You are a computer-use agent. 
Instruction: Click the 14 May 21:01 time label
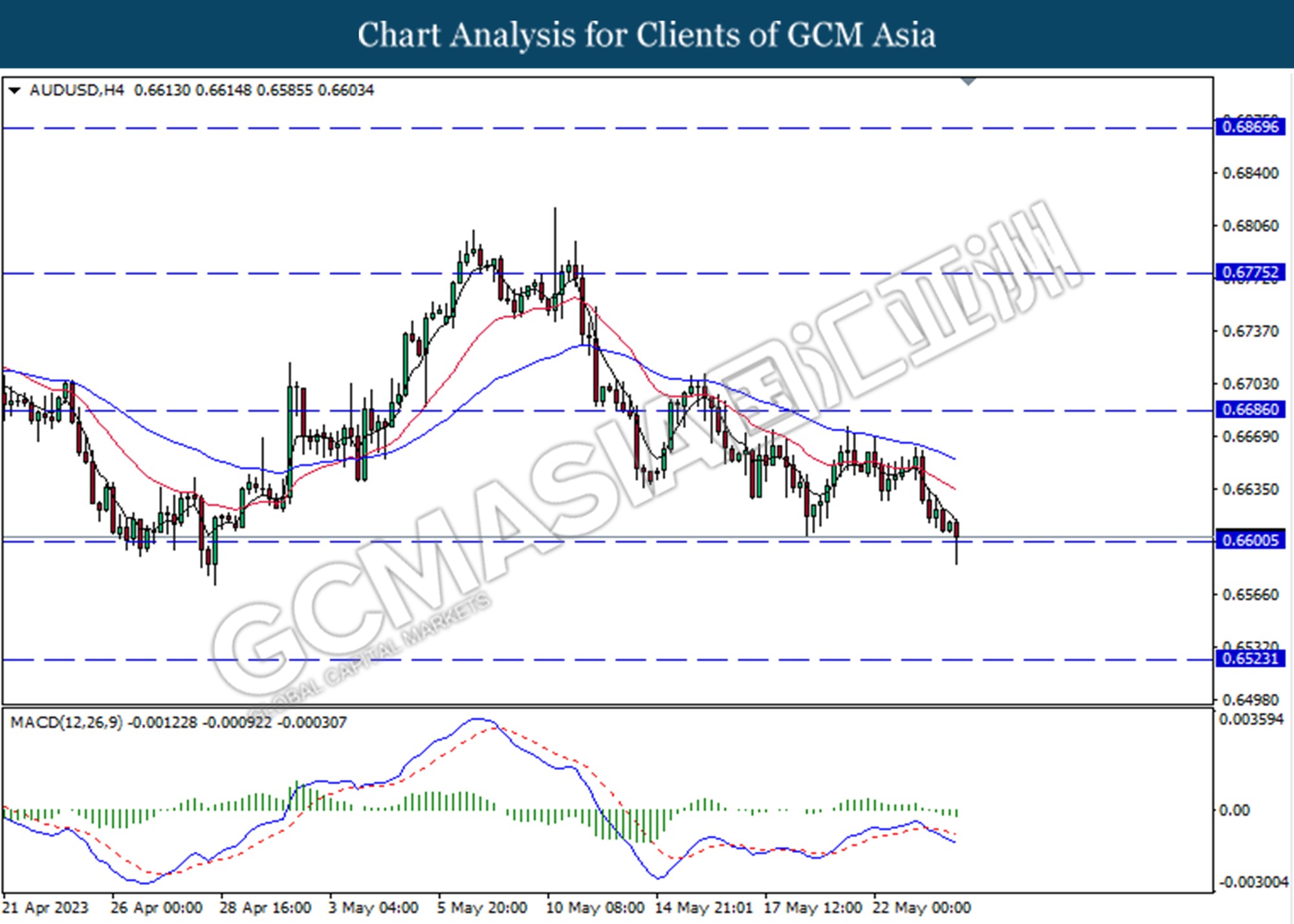[x=704, y=908]
